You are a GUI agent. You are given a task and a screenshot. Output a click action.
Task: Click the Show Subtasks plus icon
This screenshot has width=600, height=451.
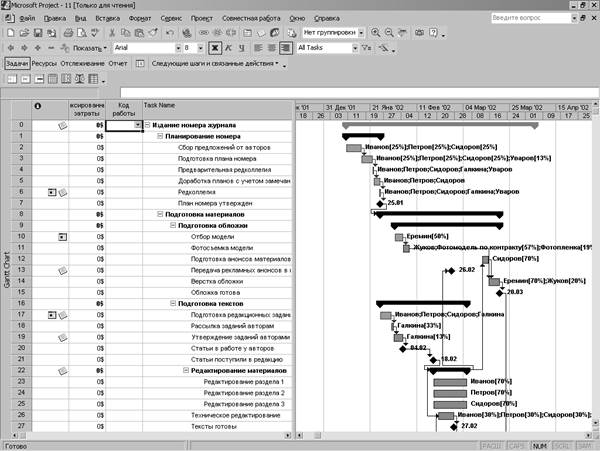click(39, 48)
